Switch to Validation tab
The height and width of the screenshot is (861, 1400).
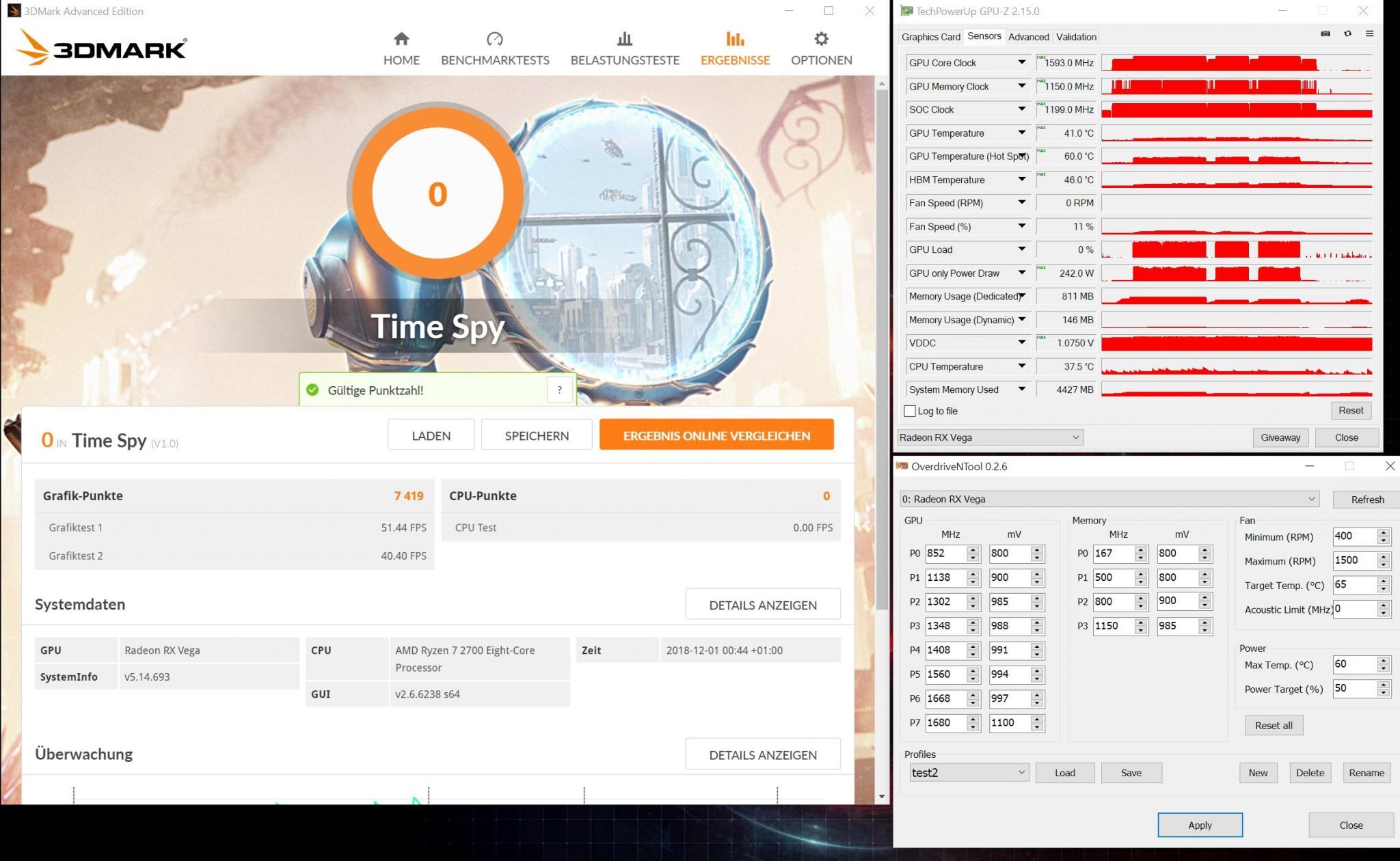[1076, 37]
